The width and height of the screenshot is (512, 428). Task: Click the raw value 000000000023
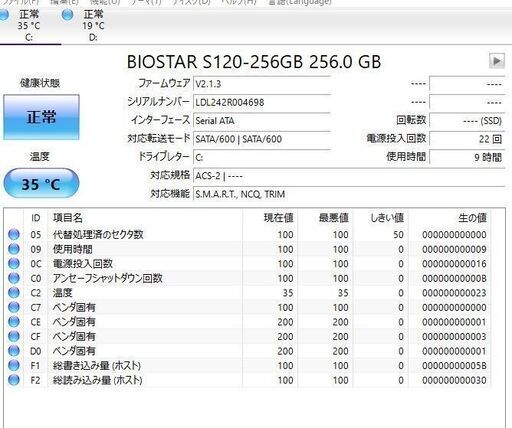(454, 293)
